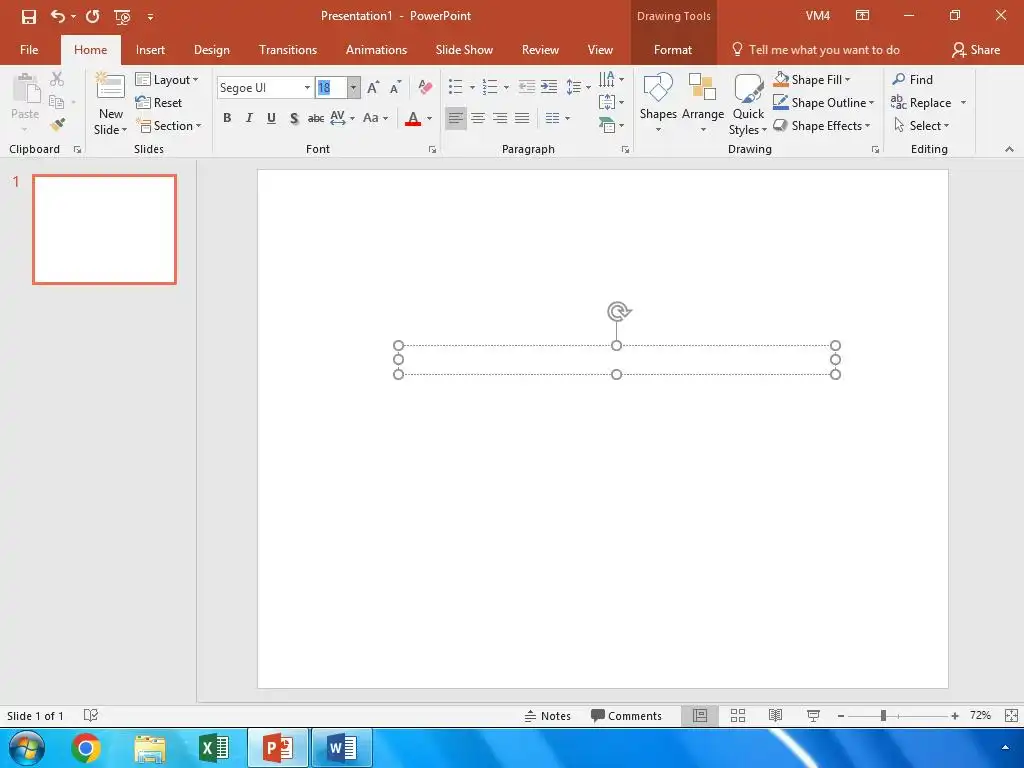Start slideshow from beginning icon in title bar

click(x=122, y=16)
